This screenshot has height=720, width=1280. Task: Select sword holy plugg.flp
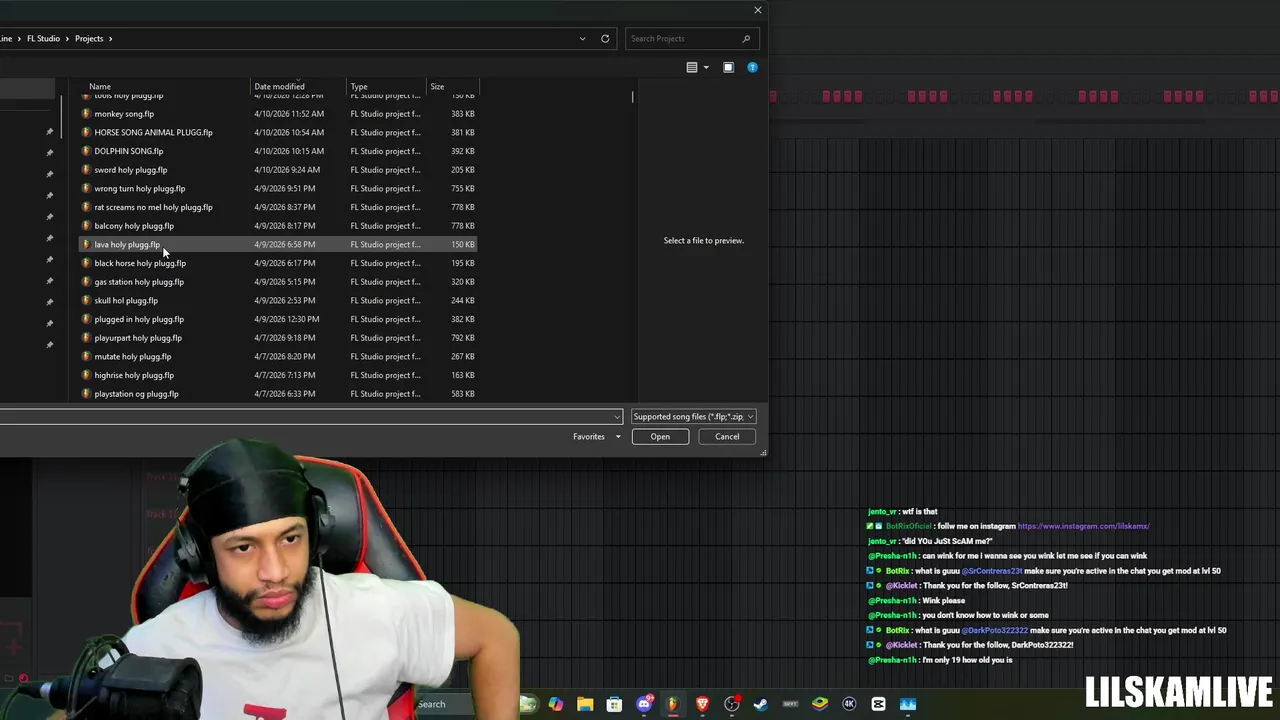[278, 170]
